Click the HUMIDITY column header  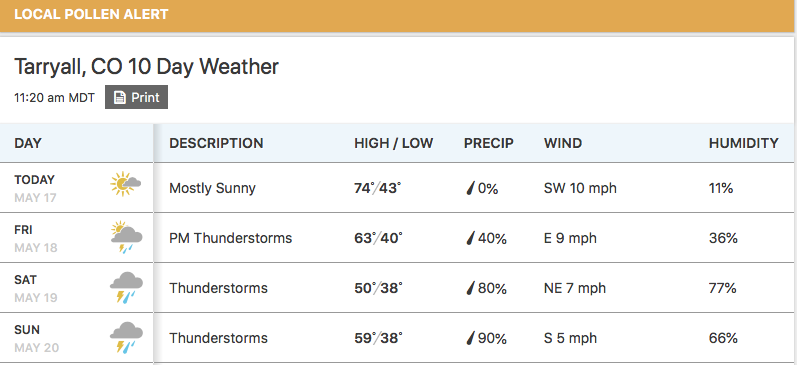(744, 143)
